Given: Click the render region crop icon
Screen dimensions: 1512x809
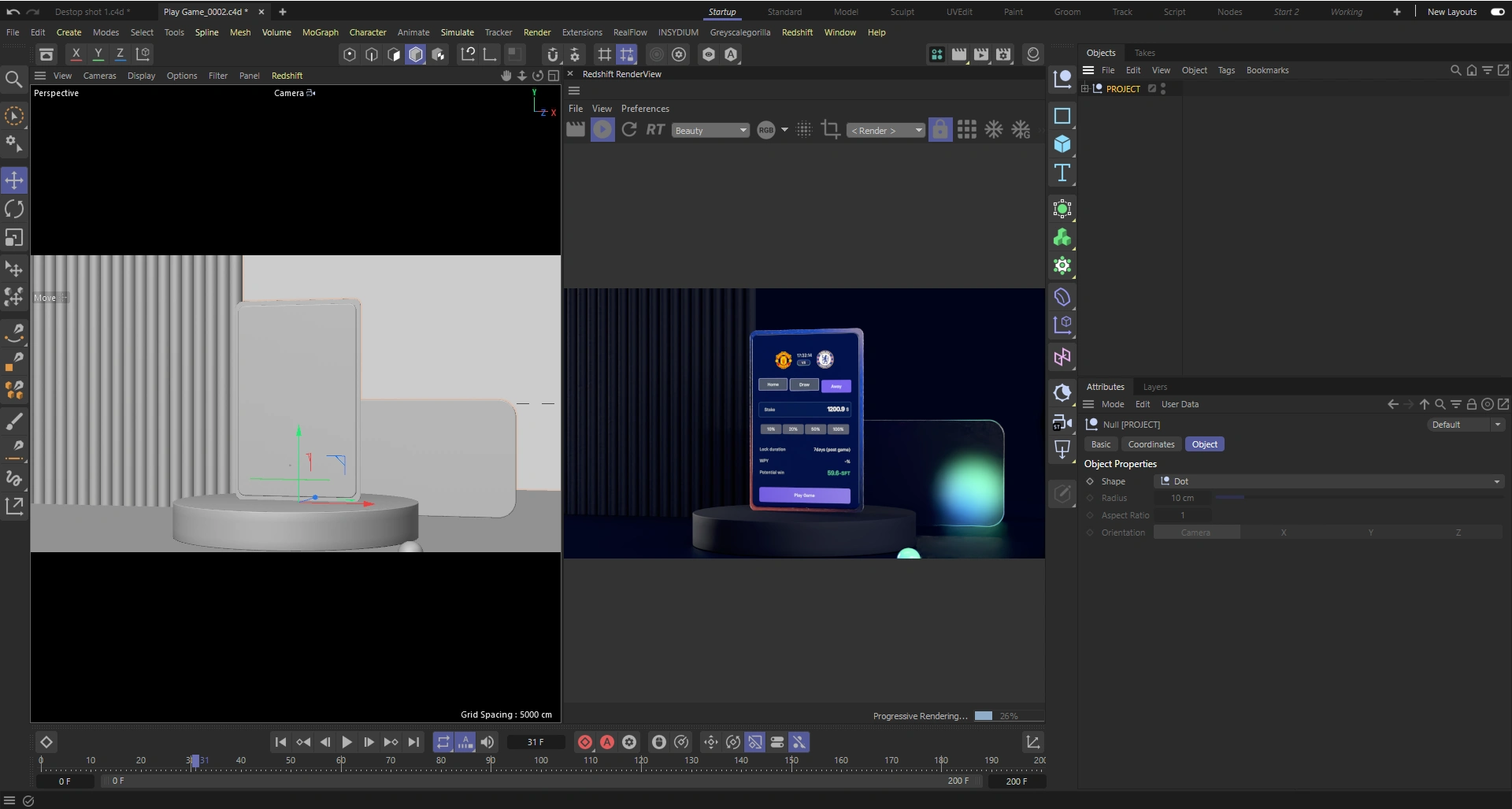Looking at the screenshot, I should 830,130.
